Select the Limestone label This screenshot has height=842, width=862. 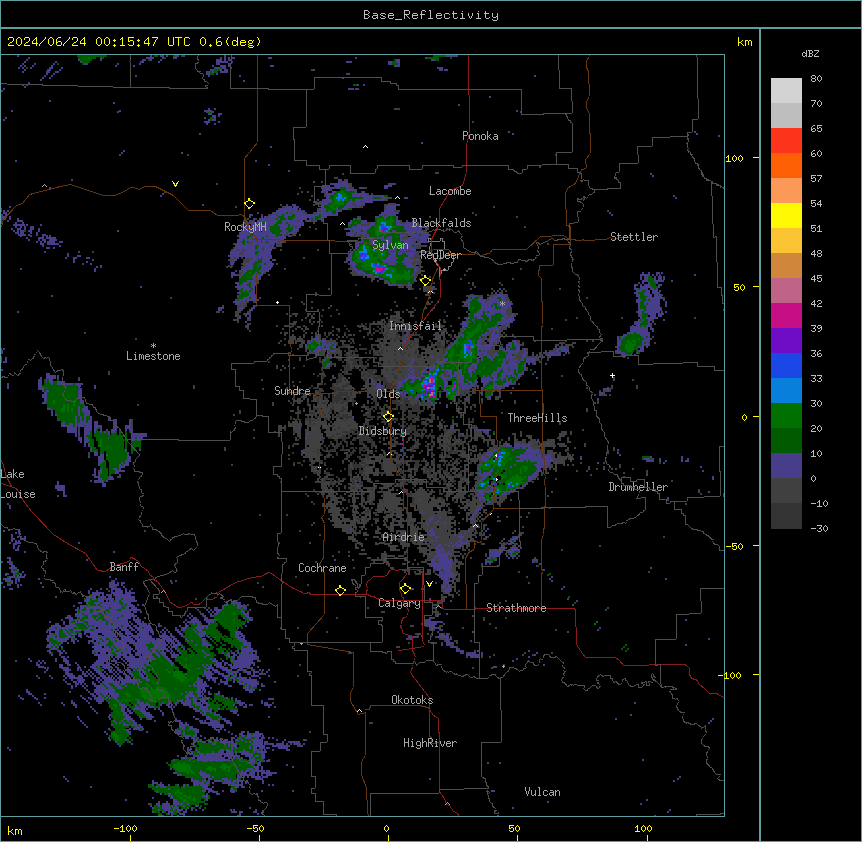pos(153,356)
